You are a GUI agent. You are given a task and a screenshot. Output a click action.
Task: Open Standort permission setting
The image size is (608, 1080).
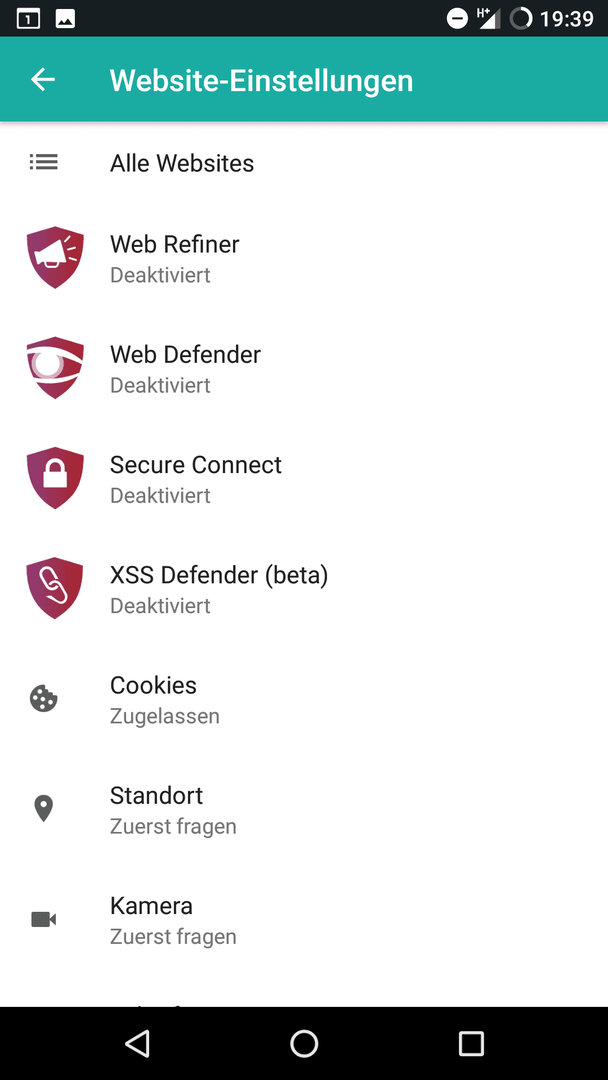click(x=304, y=809)
